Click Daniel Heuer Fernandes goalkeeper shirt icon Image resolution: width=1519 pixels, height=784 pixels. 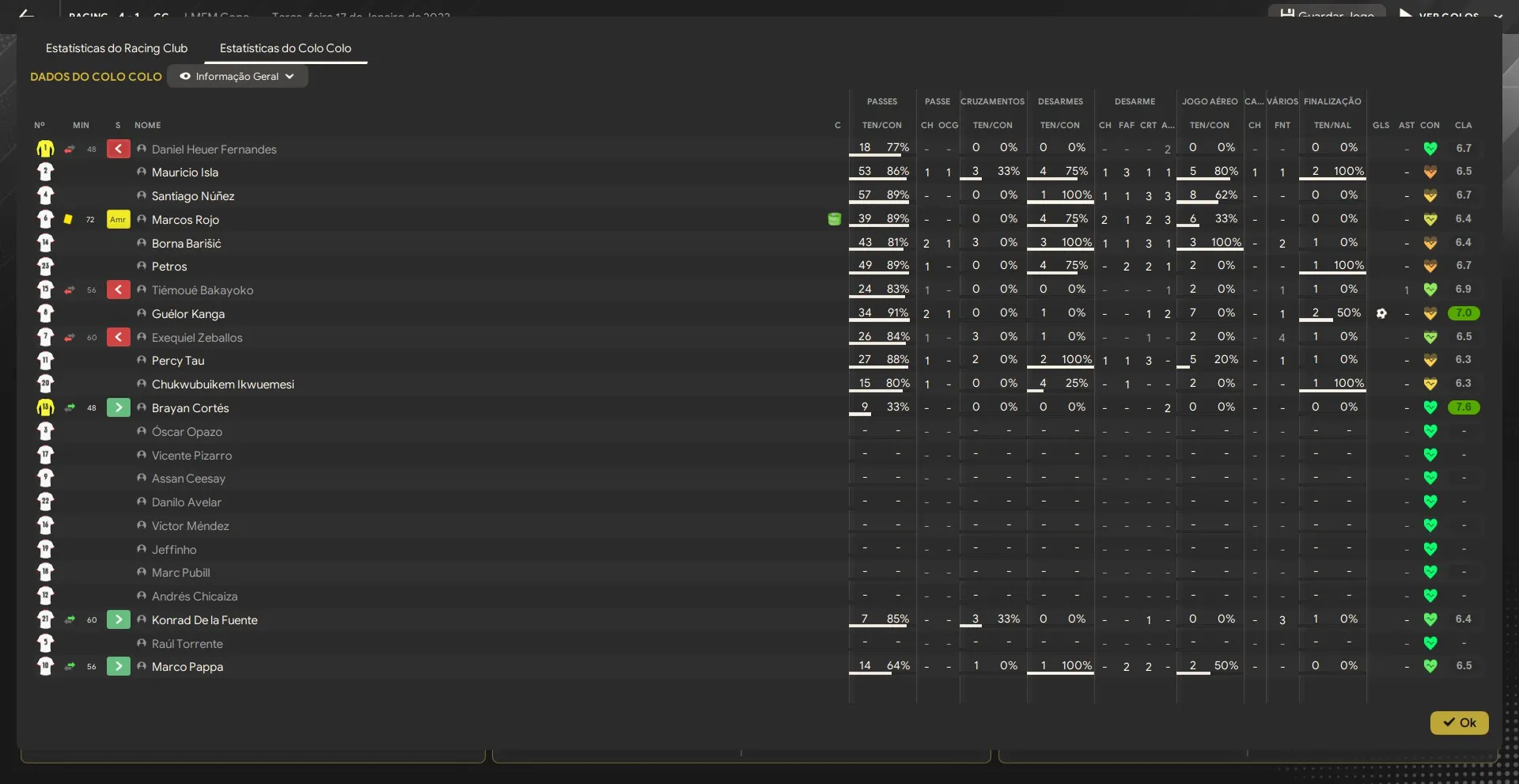point(45,149)
